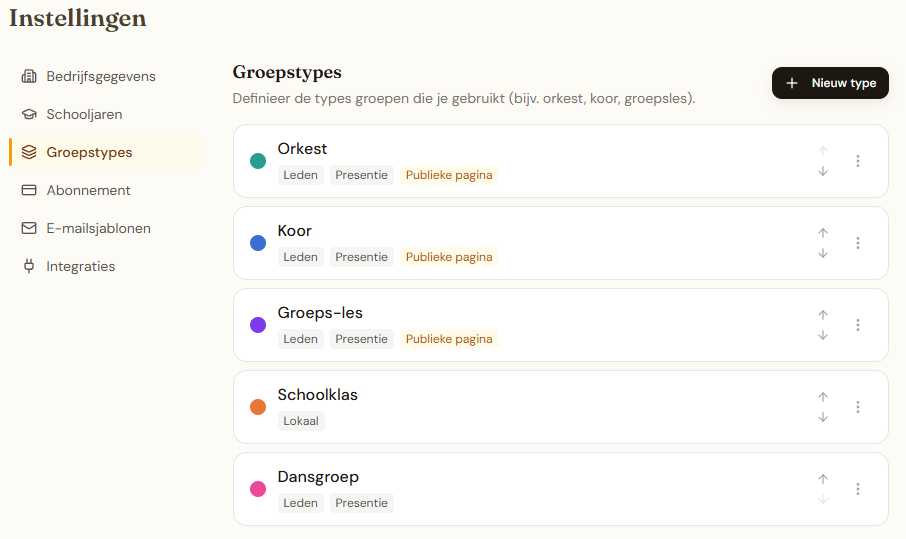Screen dimensions: 906x539
Task: Select Groepstypes in the sidebar
Action: click(89, 153)
